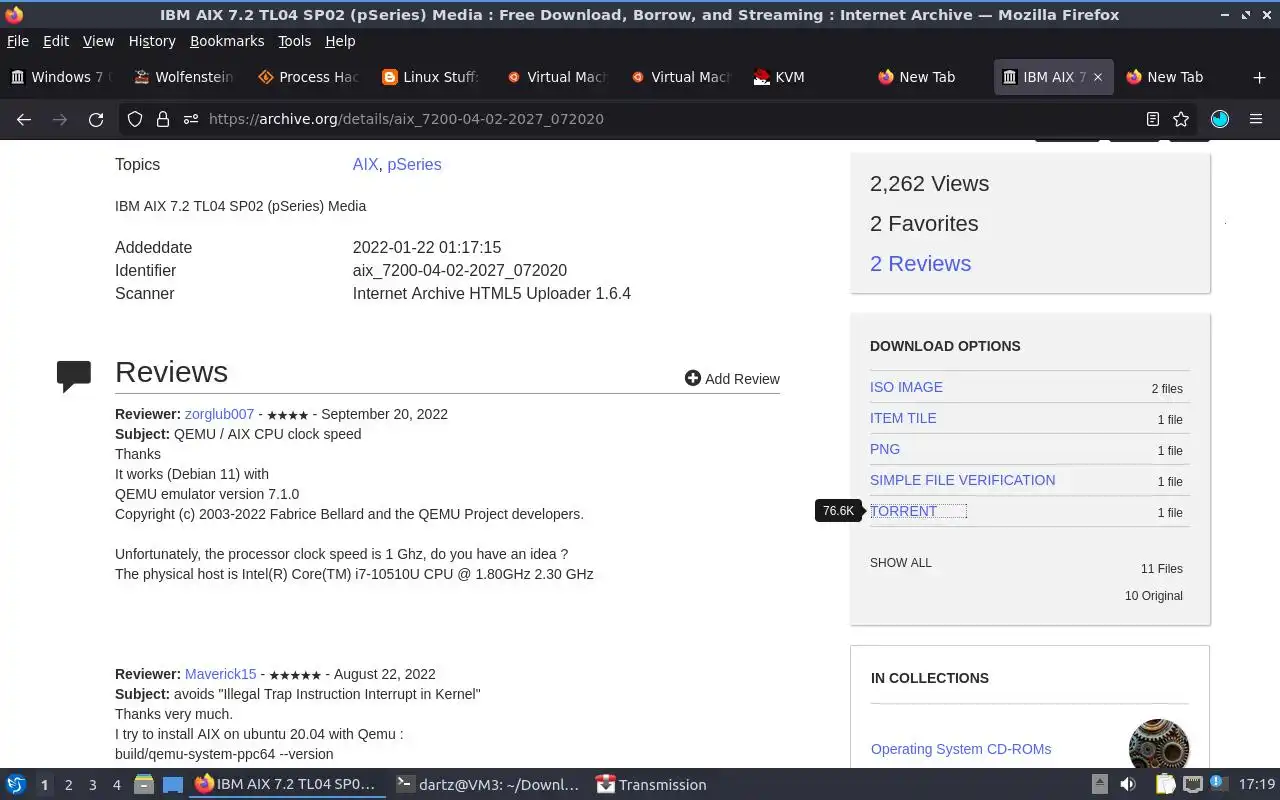Image resolution: width=1280 pixels, height=800 pixels.
Task: Switch to the Linux Stuff tab
Action: (x=432, y=77)
